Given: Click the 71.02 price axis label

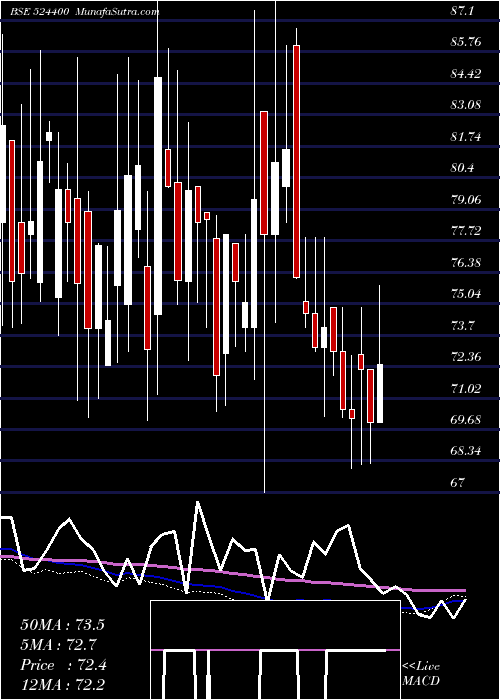Looking at the screenshot, I should (466, 388).
